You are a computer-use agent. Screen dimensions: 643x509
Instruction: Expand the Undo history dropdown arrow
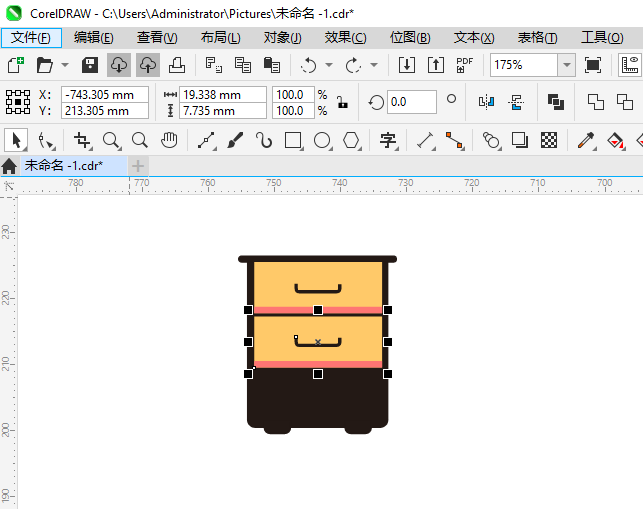pos(329,65)
